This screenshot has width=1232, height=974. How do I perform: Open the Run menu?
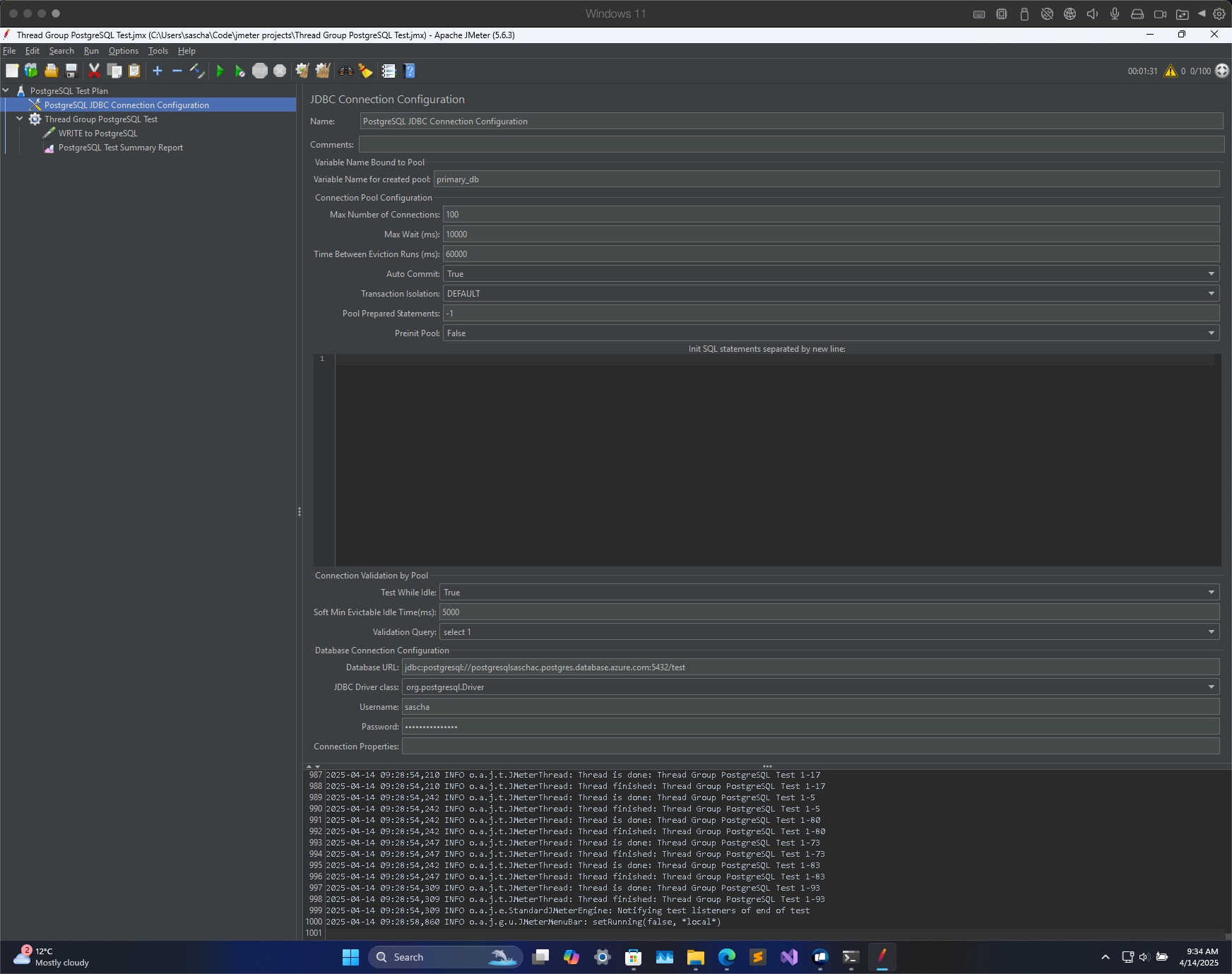(x=91, y=51)
